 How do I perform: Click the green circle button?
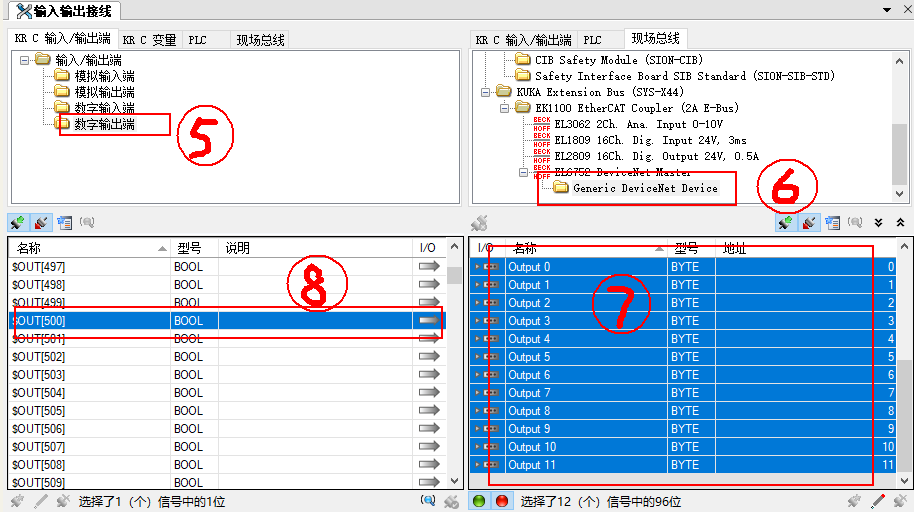[x=479, y=501]
